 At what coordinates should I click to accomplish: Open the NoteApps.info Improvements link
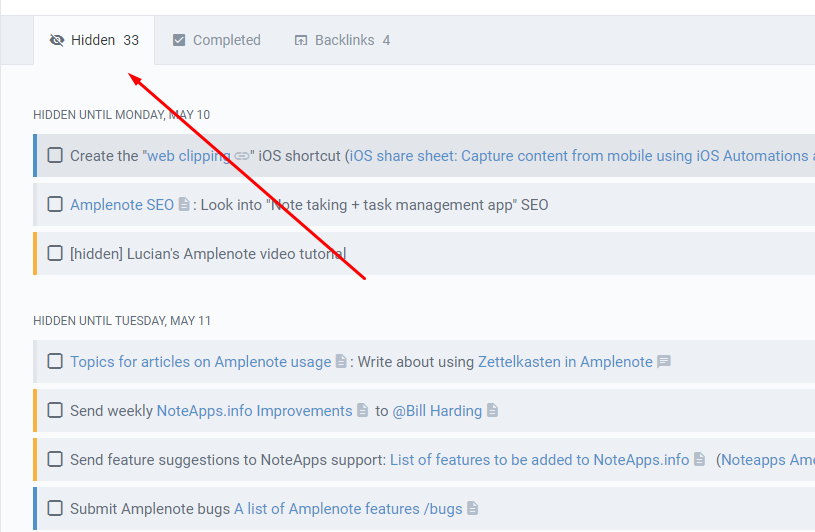pyautogui.click(x=255, y=411)
